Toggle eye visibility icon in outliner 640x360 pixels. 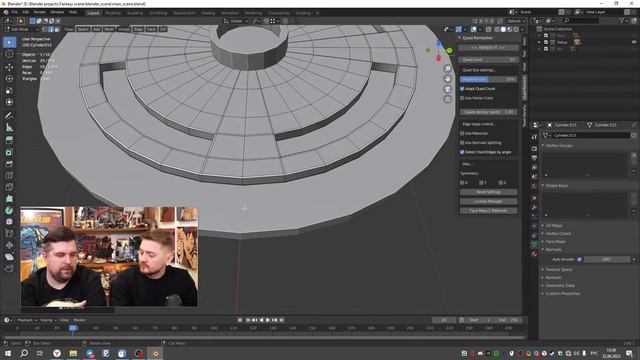click(634, 42)
